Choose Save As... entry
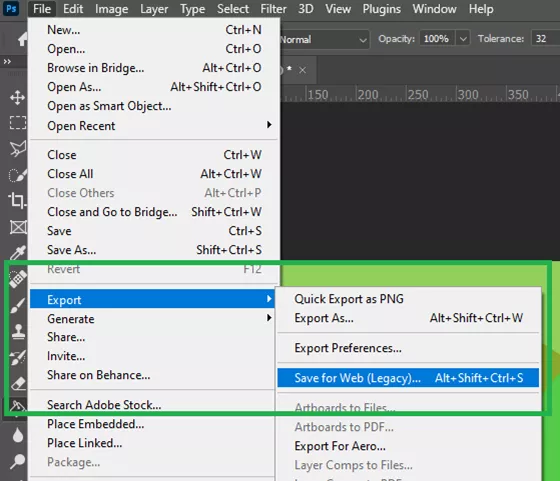This screenshot has height=481, width=560. (154, 250)
